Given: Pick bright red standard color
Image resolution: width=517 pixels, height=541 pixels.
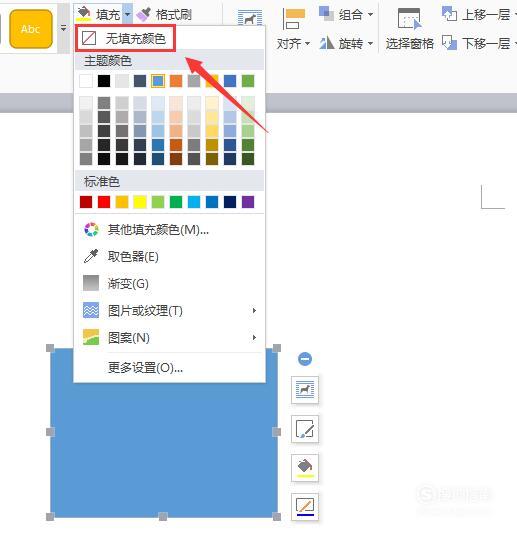Looking at the screenshot, I should coord(104,202).
